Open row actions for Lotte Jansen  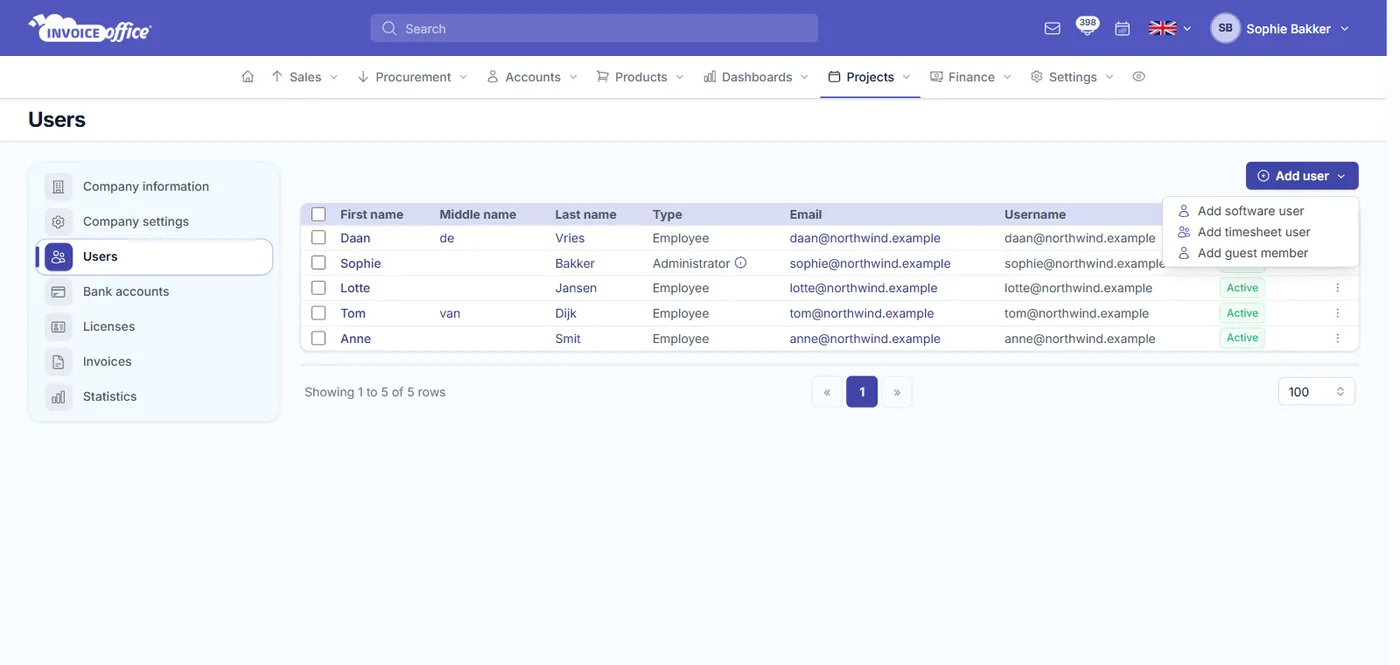tap(1337, 288)
